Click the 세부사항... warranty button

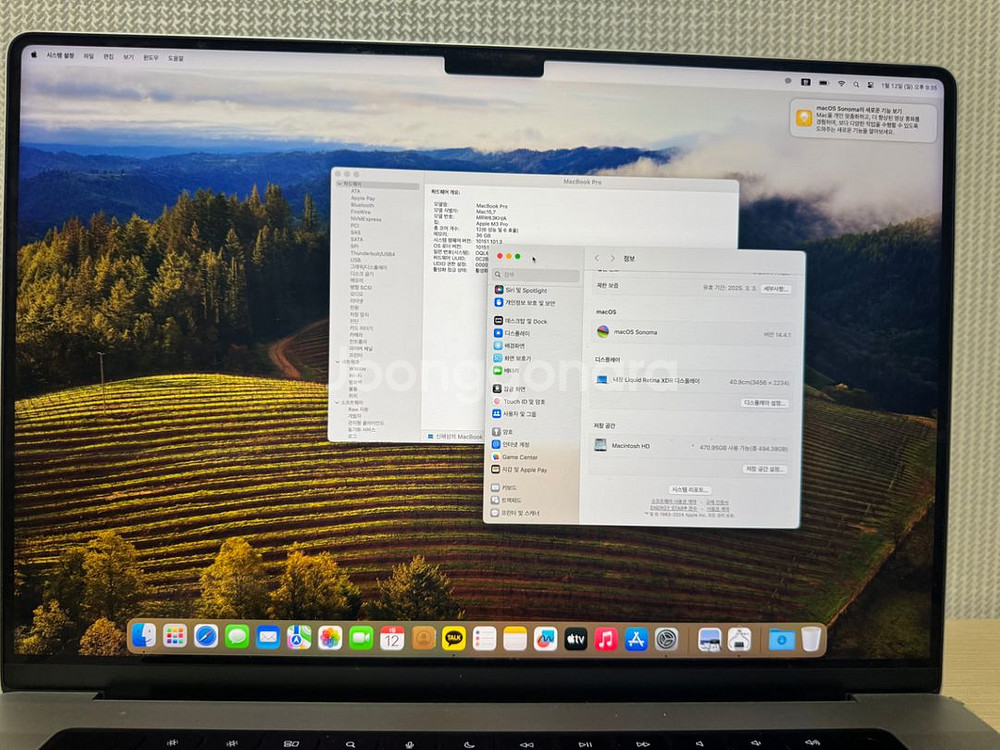pyautogui.click(x=776, y=289)
